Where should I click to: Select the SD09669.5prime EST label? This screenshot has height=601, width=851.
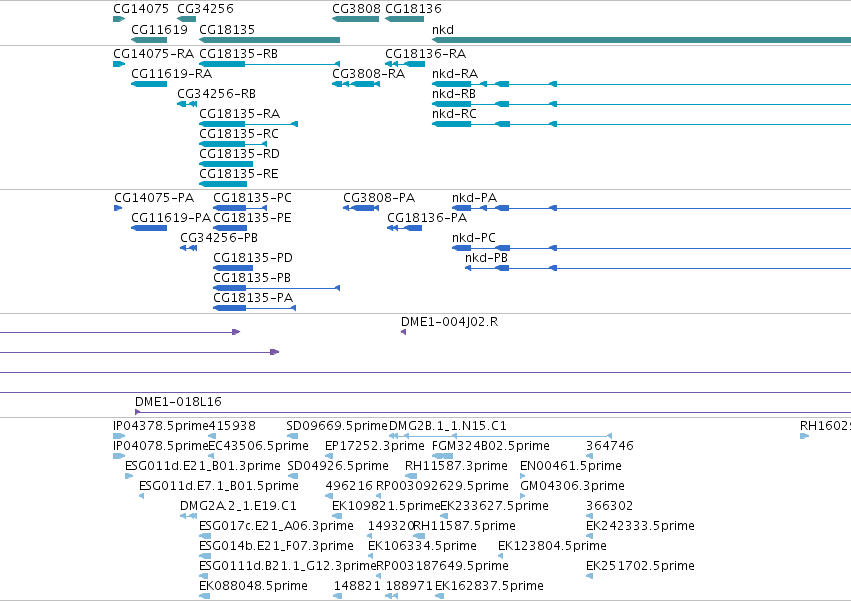(337, 426)
